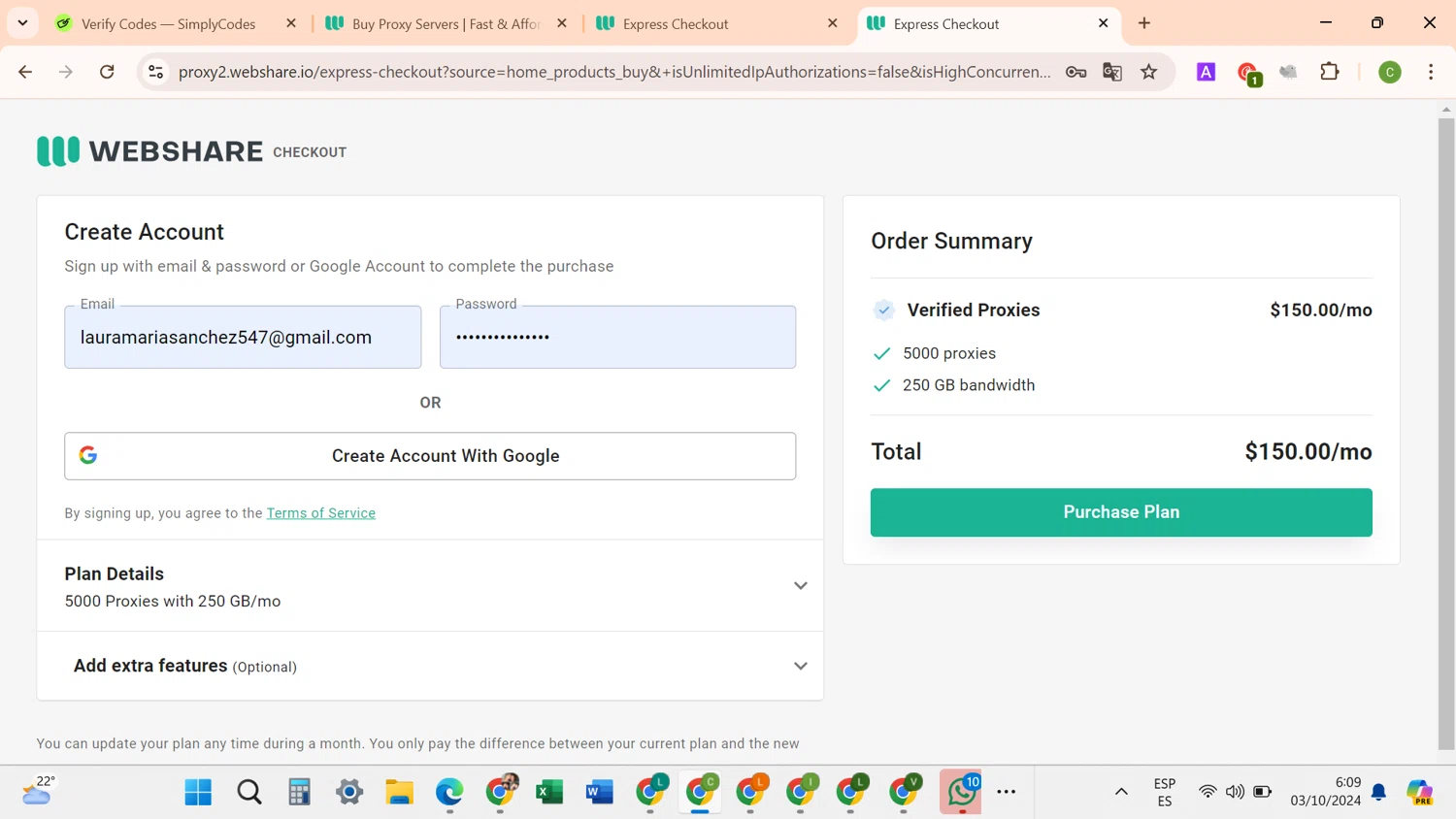Switch to the Buy Proxy Servers tab
The width and height of the screenshot is (1456, 819).
(x=447, y=24)
